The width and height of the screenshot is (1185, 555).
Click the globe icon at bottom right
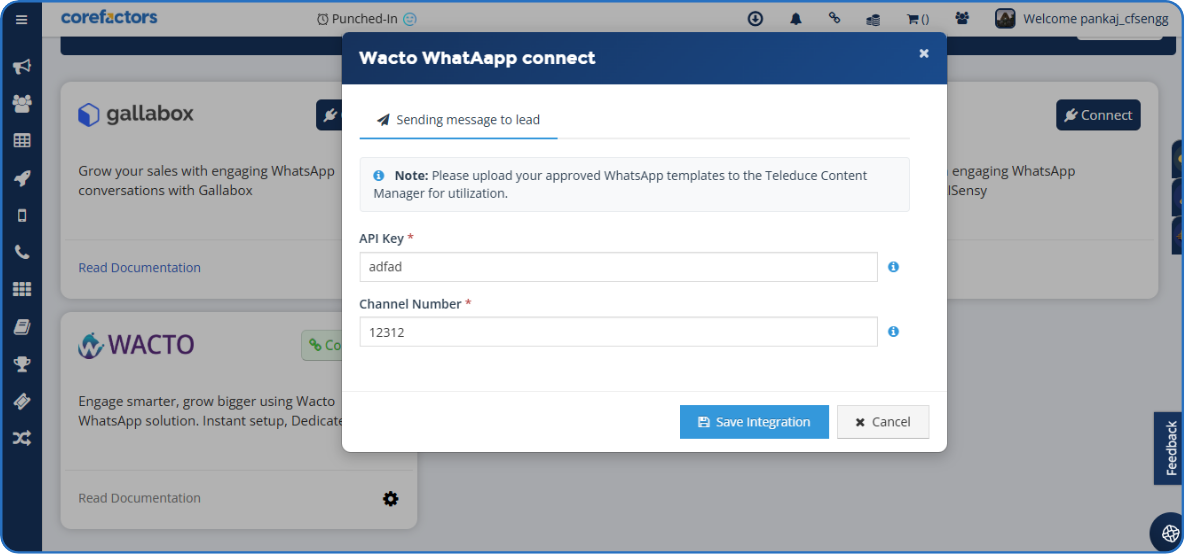pos(1171,534)
